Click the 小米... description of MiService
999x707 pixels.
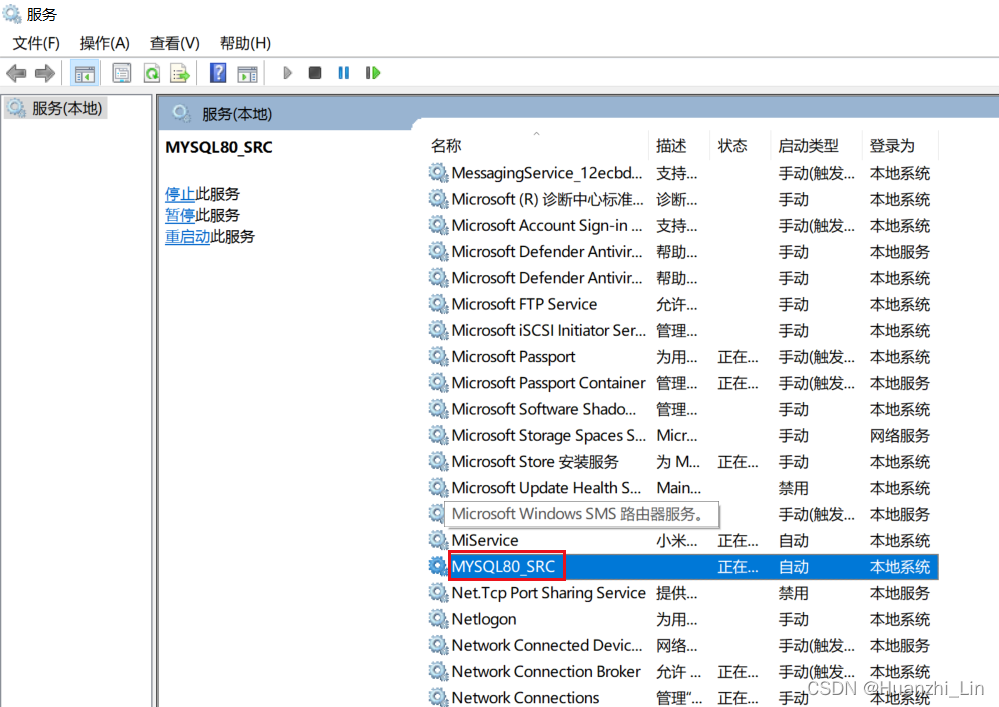point(677,541)
